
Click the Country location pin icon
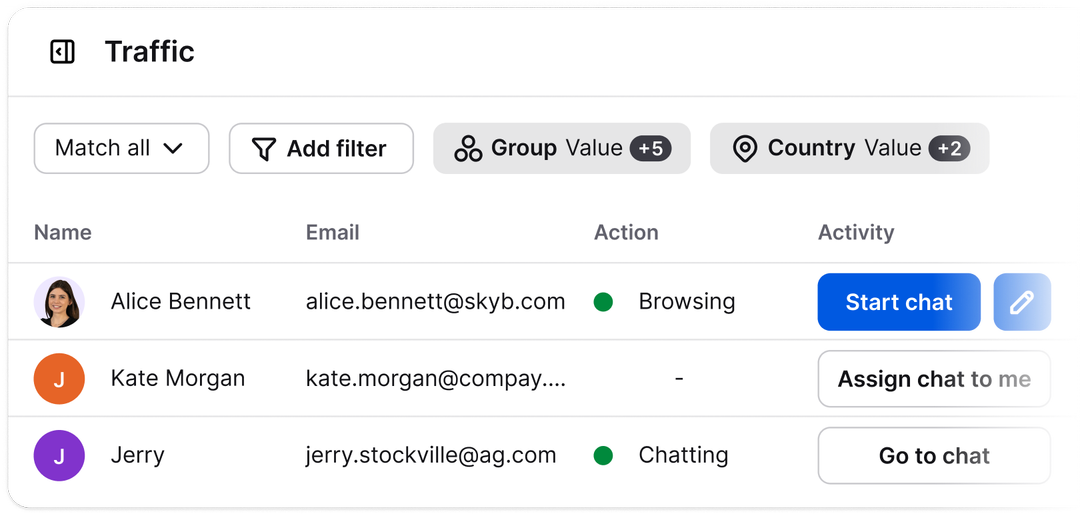coord(745,149)
